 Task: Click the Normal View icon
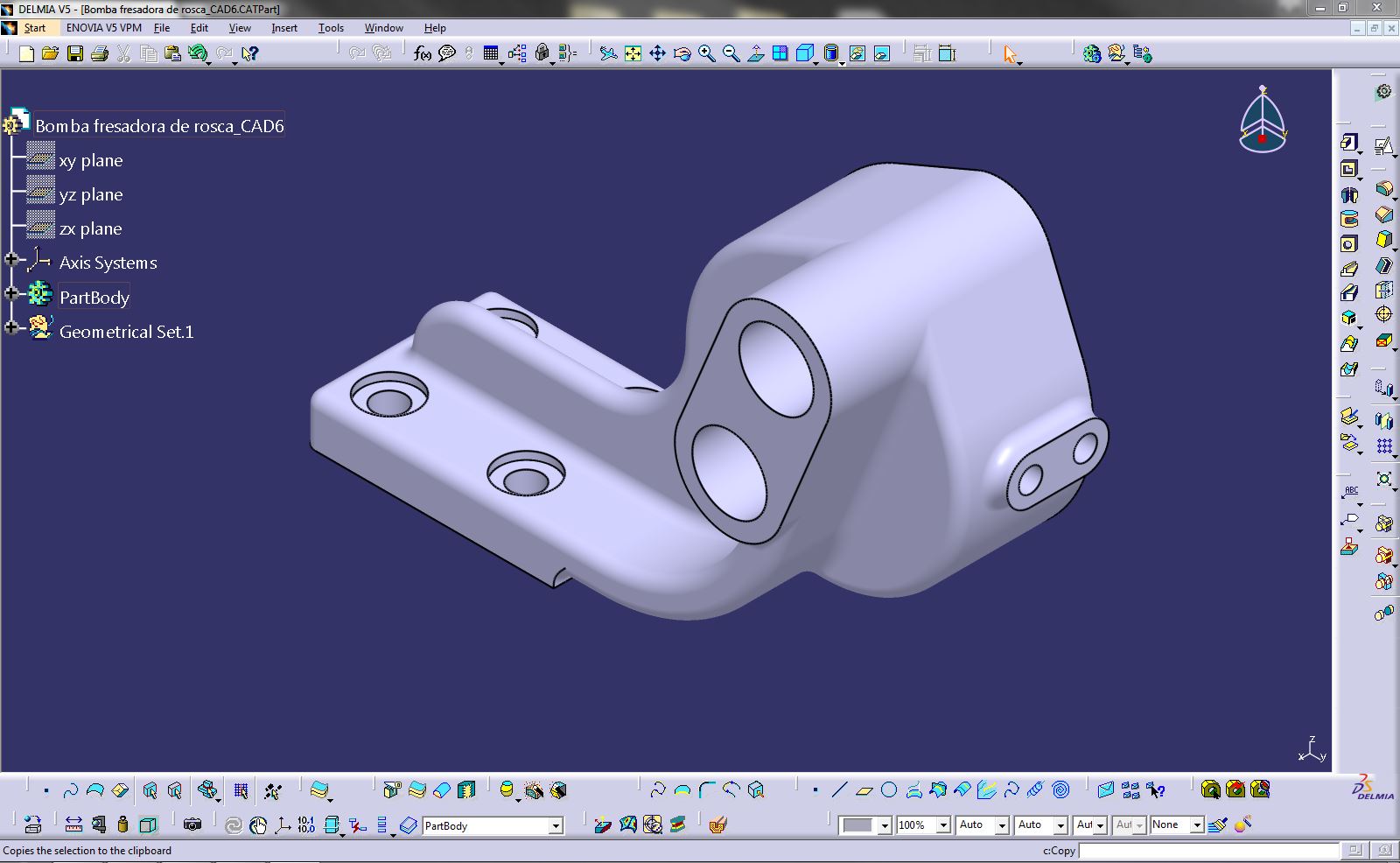[x=755, y=54]
